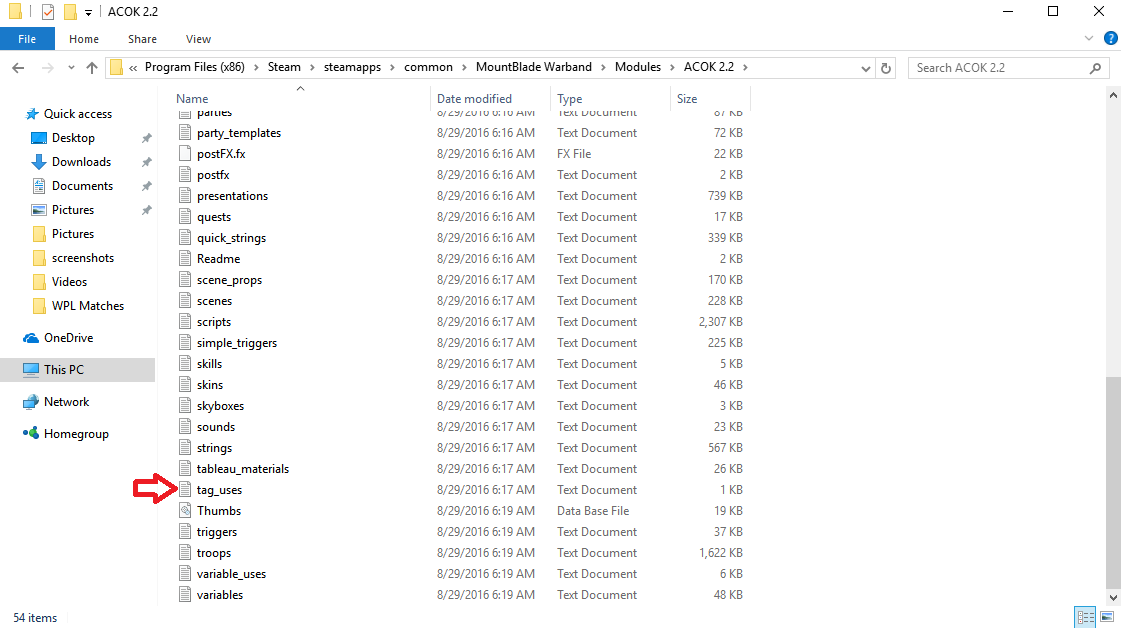This screenshot has height=629, width=1121.
Task: Switch to the View ribbon tab
Action: coord(198,39)
